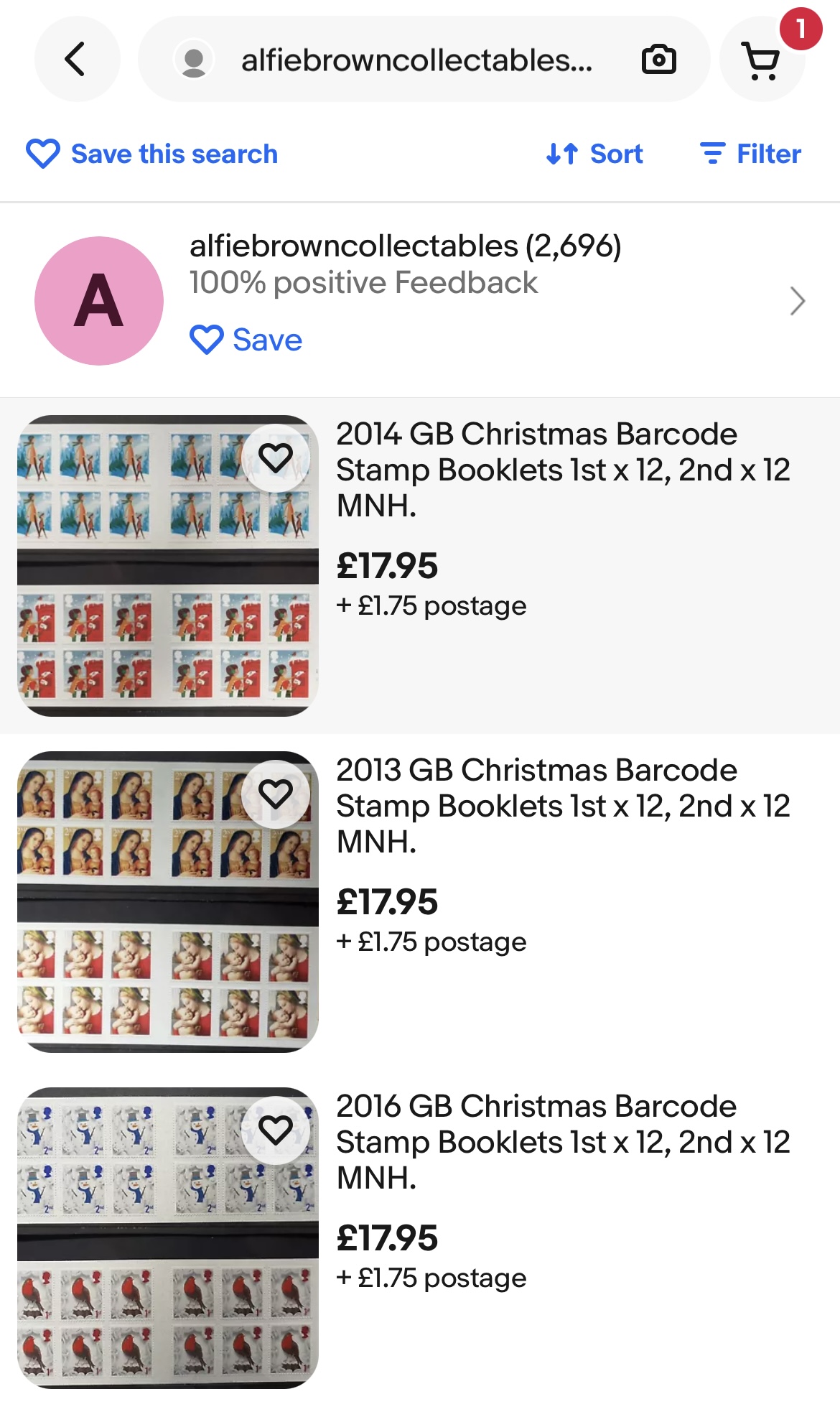The height and width of the screenshot is (1417, 840).
Task: Expand seller profile with chevron arrow
Action: point(797,301)
